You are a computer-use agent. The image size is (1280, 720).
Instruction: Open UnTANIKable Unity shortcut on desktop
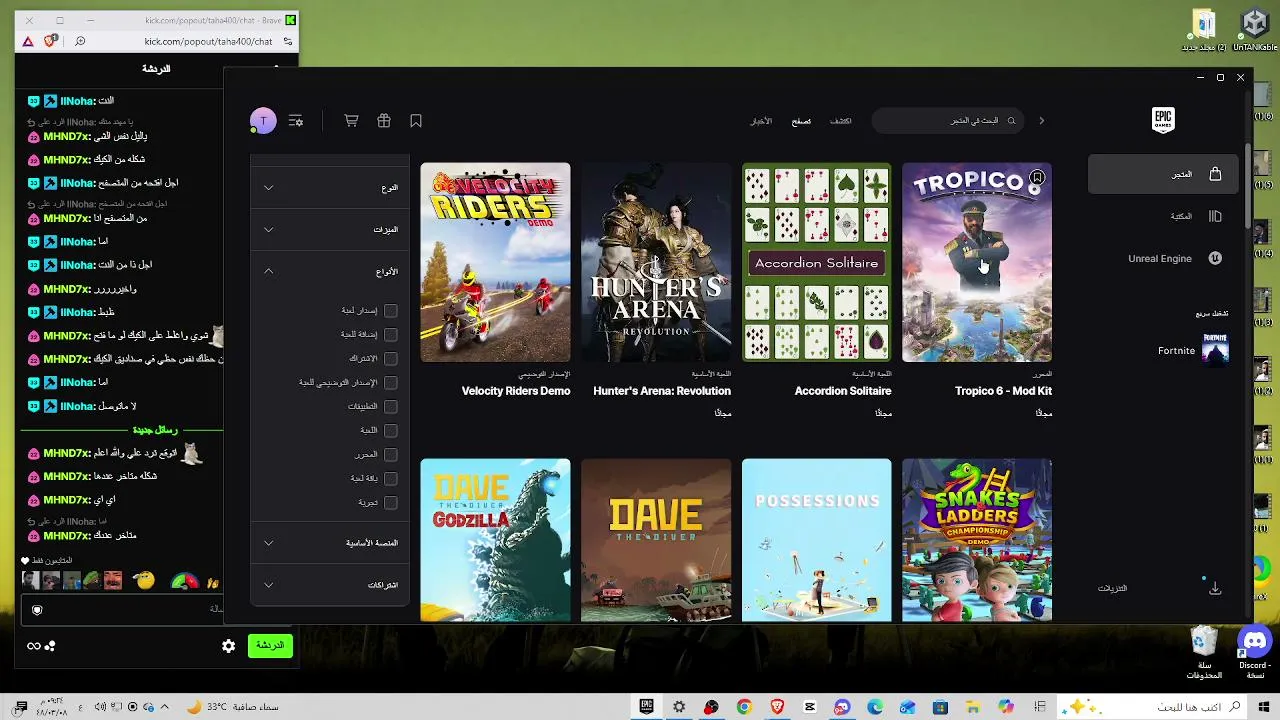(x=1255, y=30)
